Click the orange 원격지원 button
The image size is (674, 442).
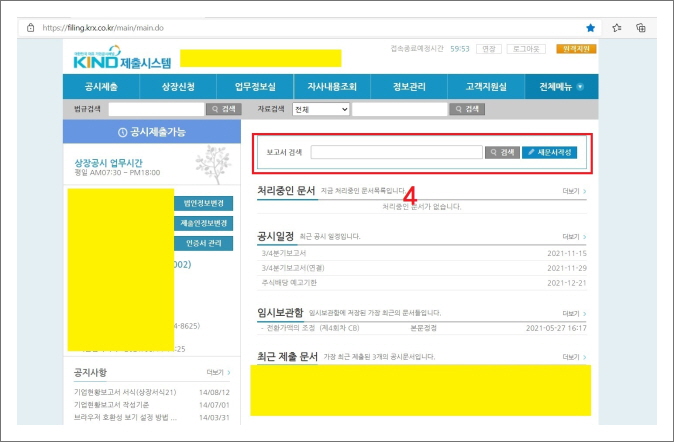click(576, 49)
